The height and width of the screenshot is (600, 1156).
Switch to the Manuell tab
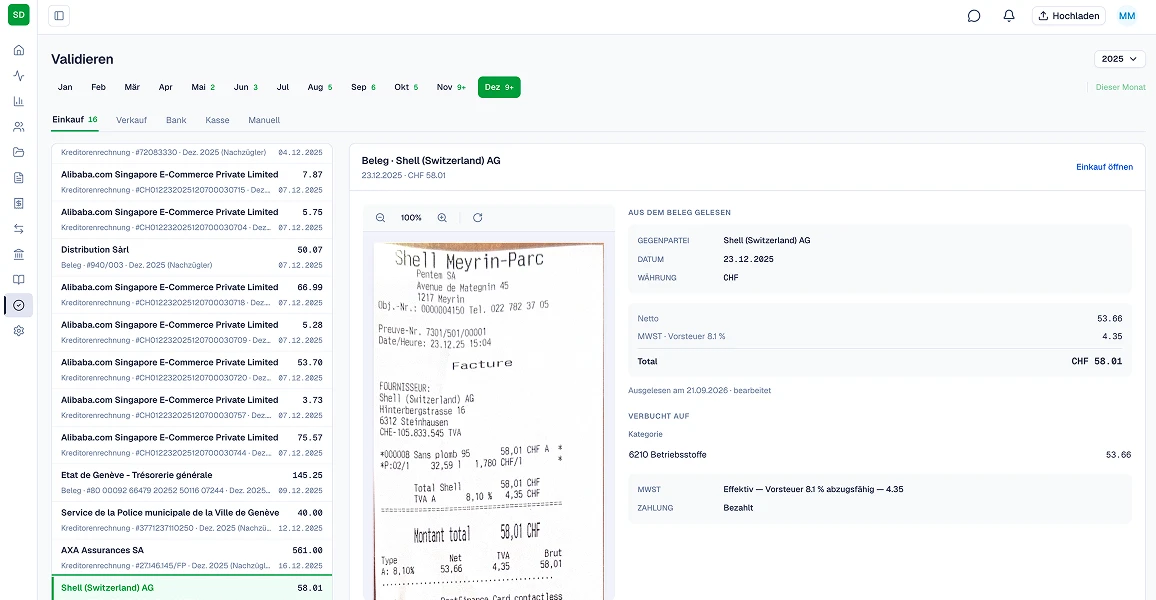[x=264, y=119]
